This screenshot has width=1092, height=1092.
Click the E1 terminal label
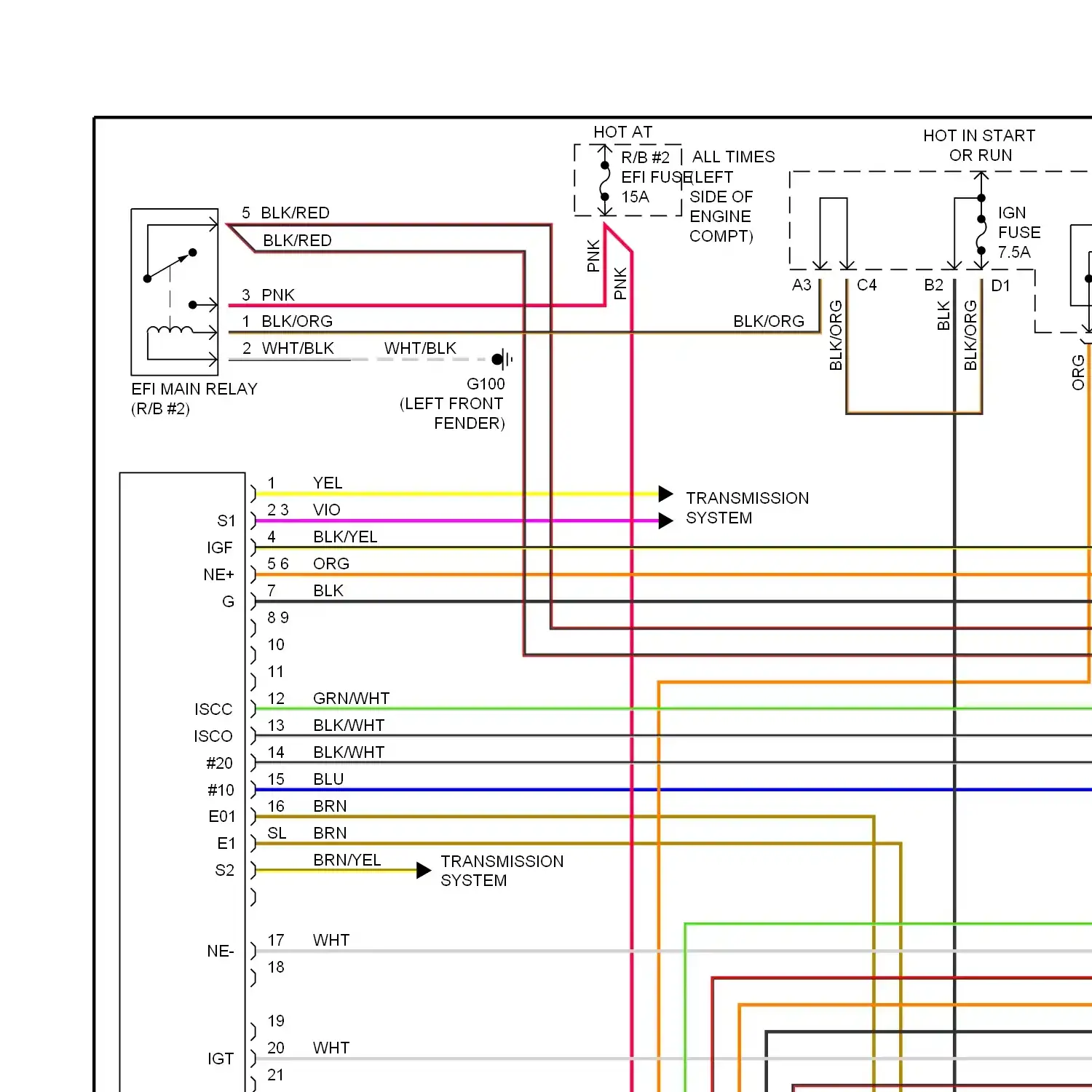pyautogui.click(x=226, y=843)
